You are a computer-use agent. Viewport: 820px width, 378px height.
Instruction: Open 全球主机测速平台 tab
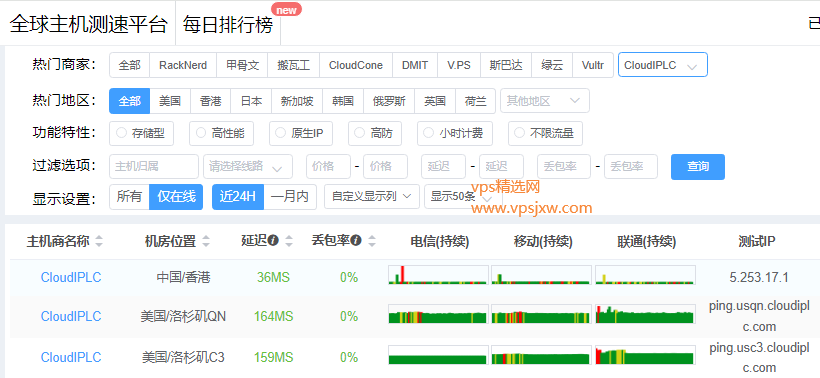click(x=88, y=24)
